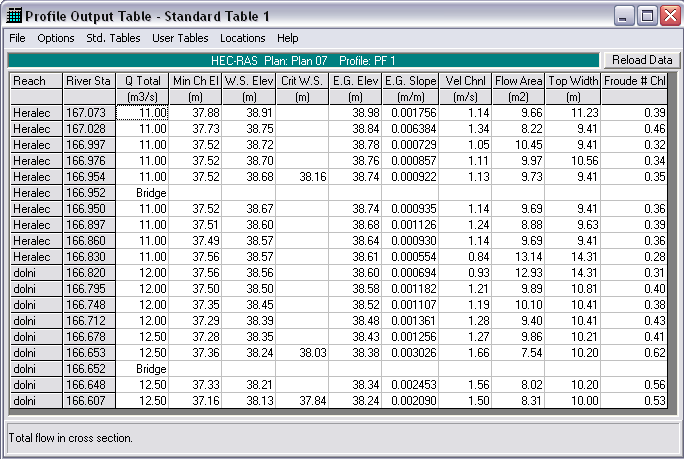
Task: Click Flow Area value 7.54
Action: [518, 353]
